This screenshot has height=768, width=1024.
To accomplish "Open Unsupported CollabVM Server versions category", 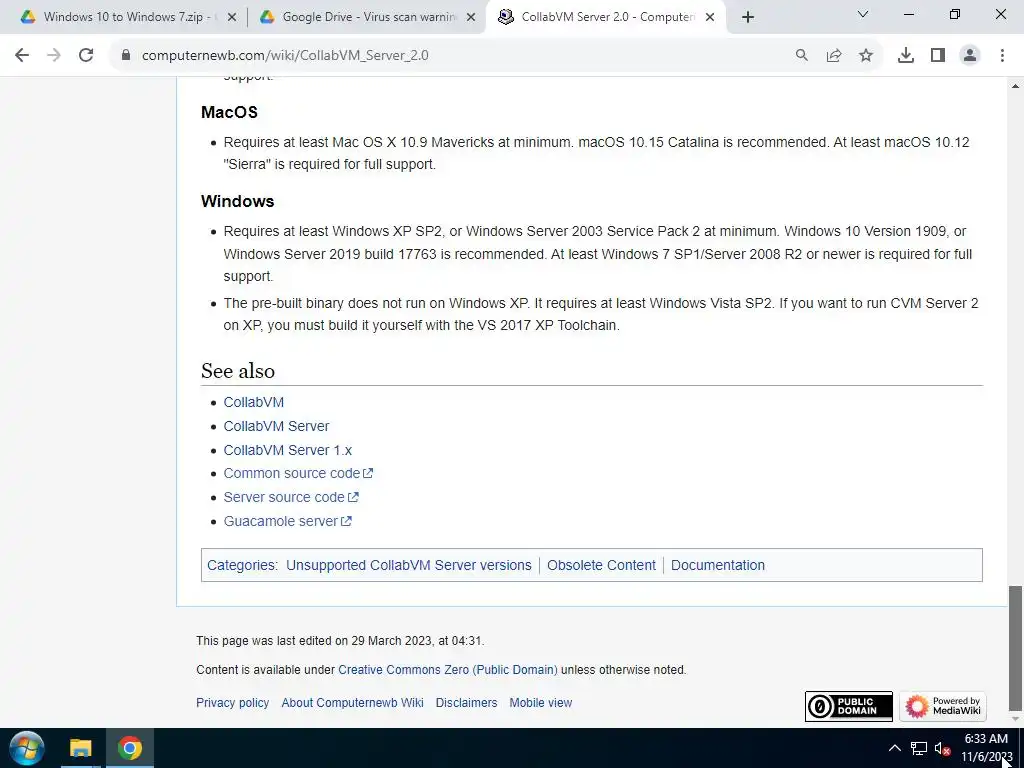I will (x=409, y=566).
